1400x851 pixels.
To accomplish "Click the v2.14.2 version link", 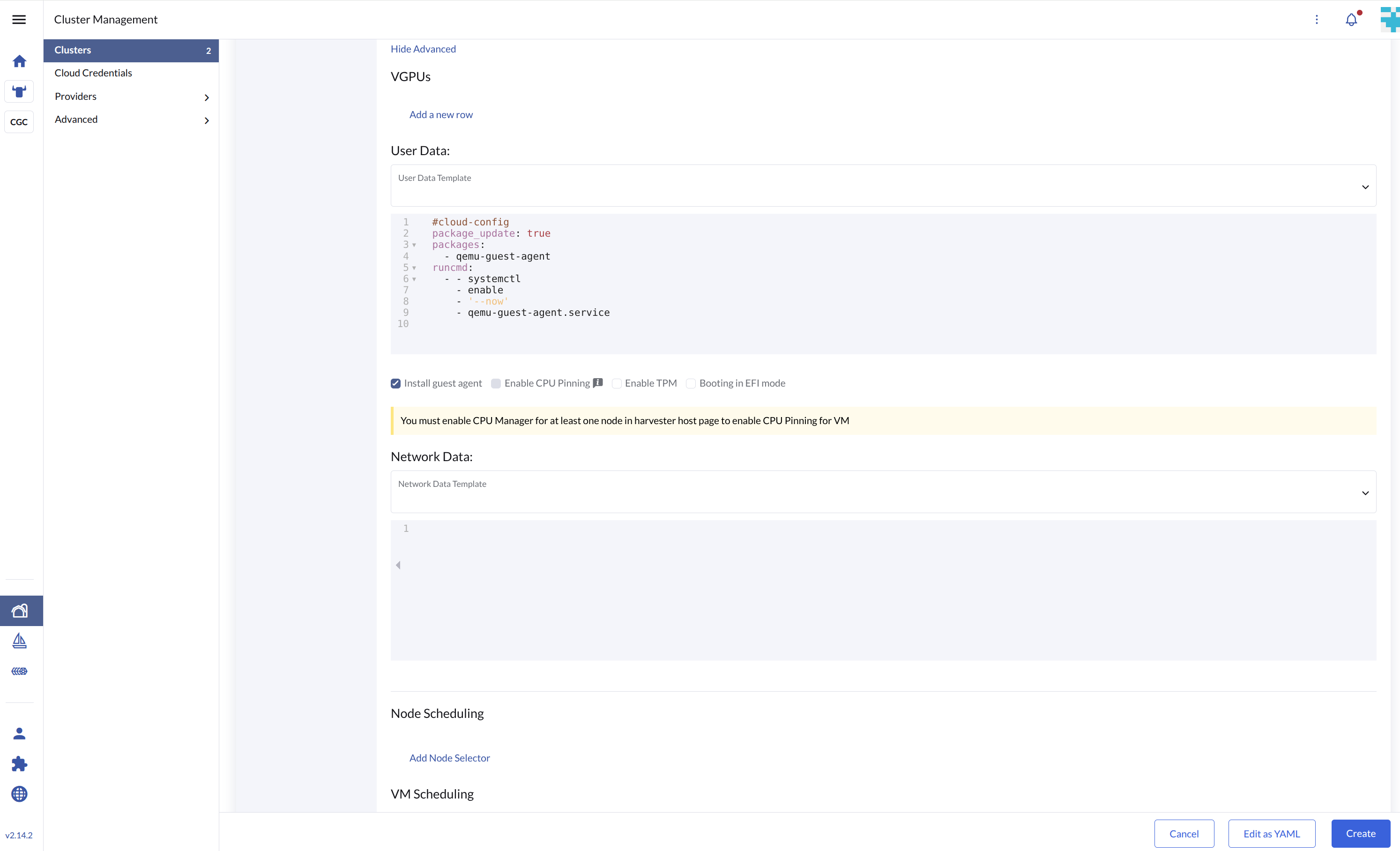I will (x=19, y=835).
